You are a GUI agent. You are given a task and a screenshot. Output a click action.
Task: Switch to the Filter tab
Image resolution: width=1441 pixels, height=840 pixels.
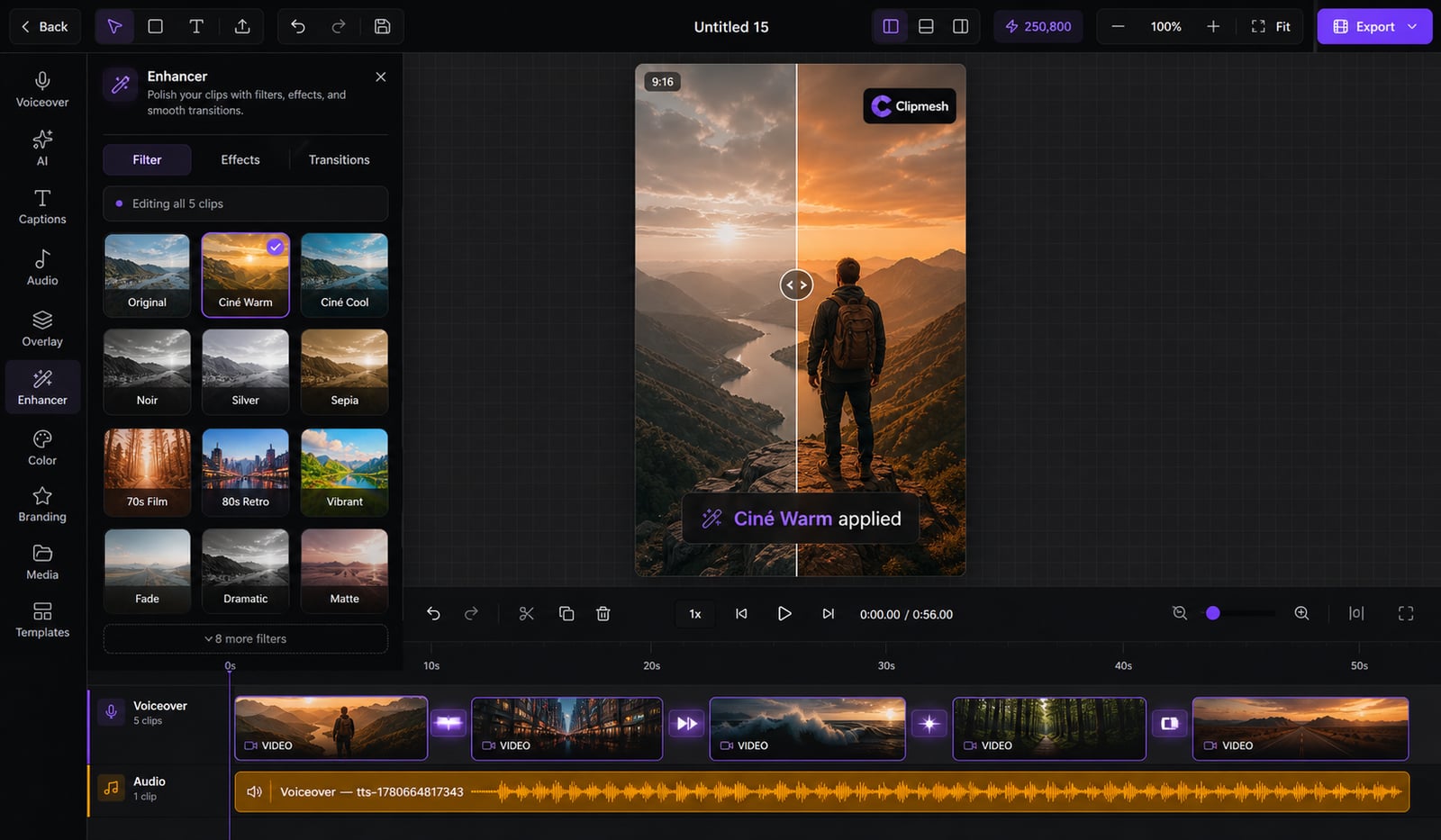(x=147, y=159)
